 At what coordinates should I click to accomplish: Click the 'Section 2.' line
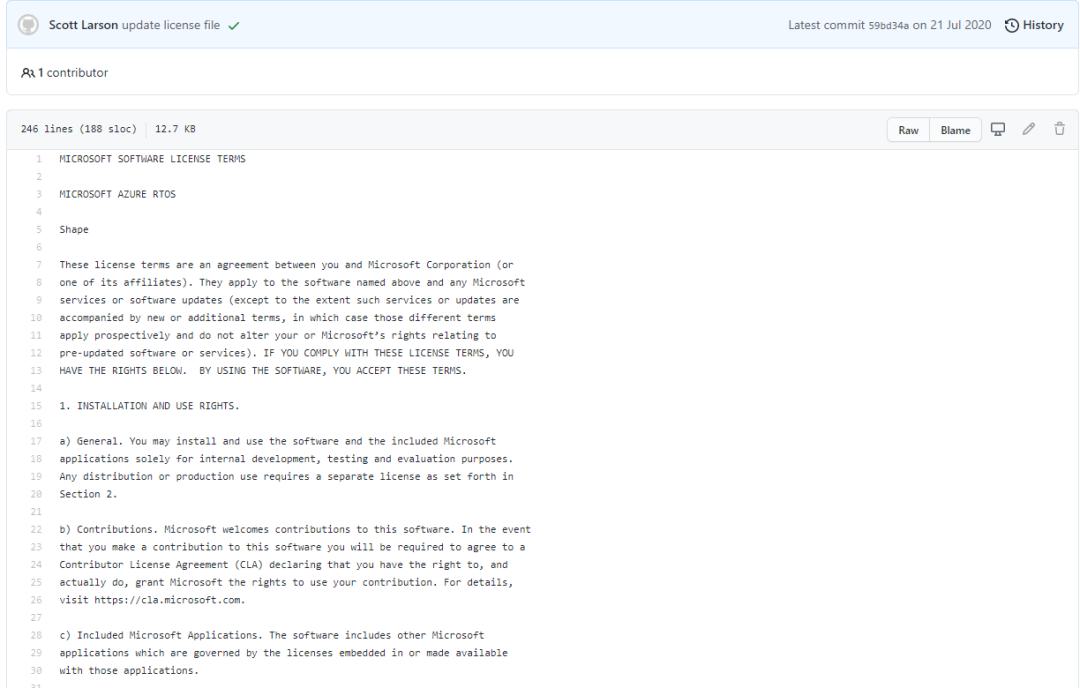click(88, 494)
